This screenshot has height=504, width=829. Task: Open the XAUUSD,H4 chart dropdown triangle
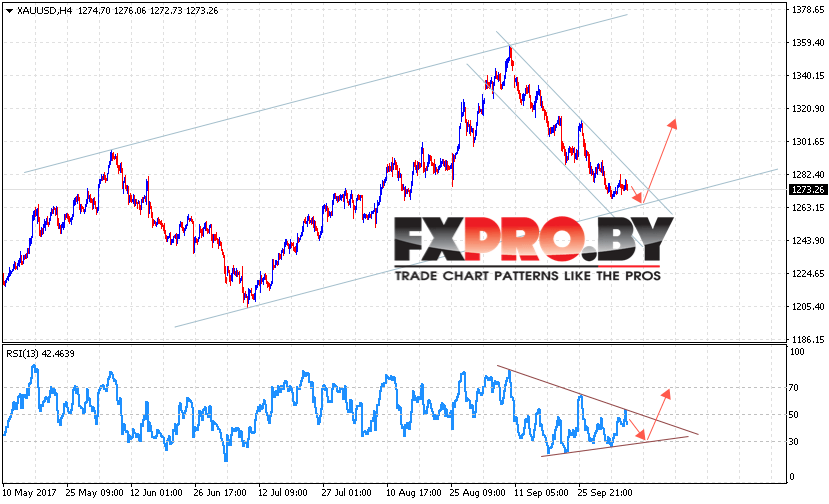tap(9, 11)
